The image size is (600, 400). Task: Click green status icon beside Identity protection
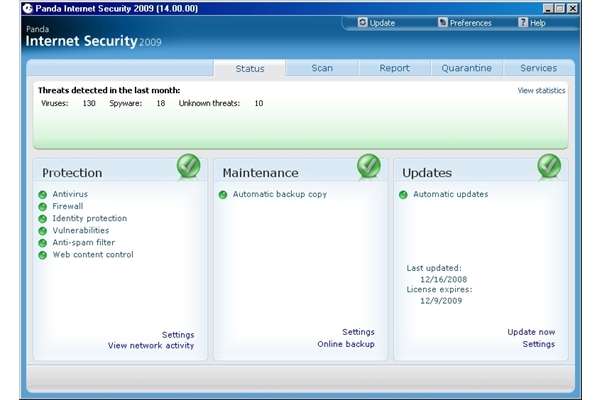click(42, 219)
